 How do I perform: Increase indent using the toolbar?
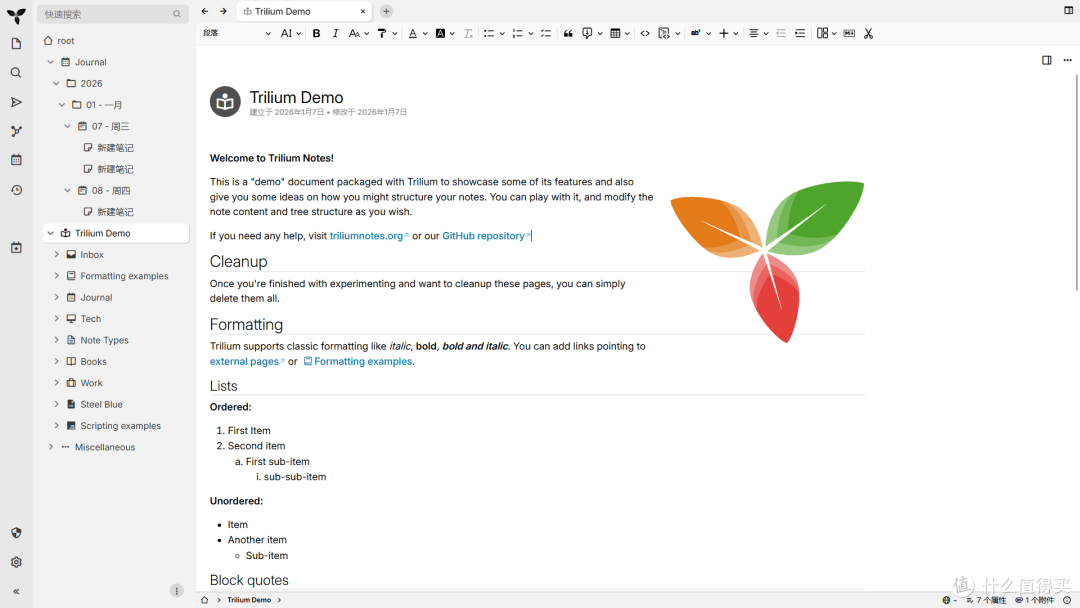click(800, 33)
